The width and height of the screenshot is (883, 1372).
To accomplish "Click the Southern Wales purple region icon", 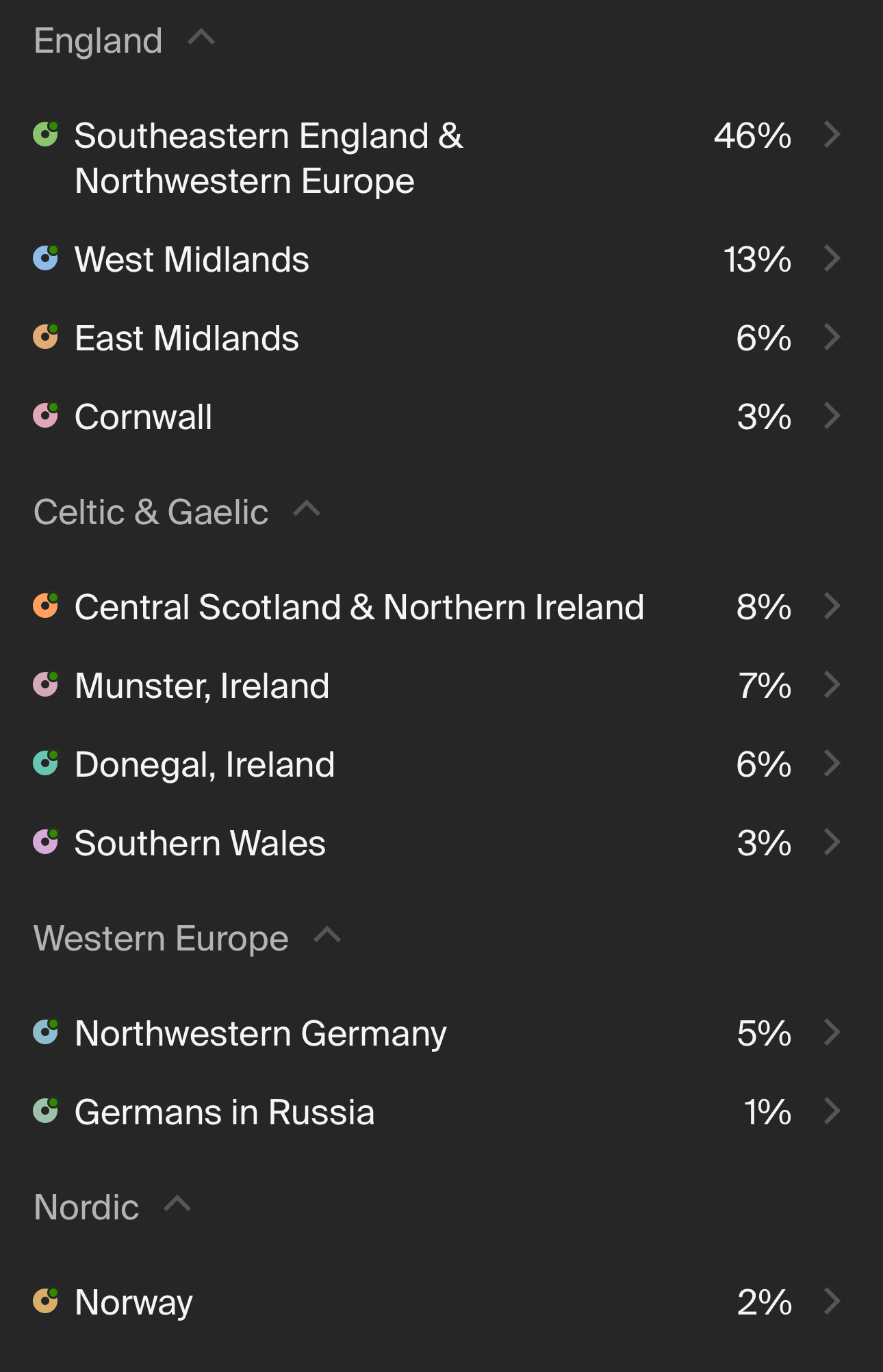I will coord(46,842).
